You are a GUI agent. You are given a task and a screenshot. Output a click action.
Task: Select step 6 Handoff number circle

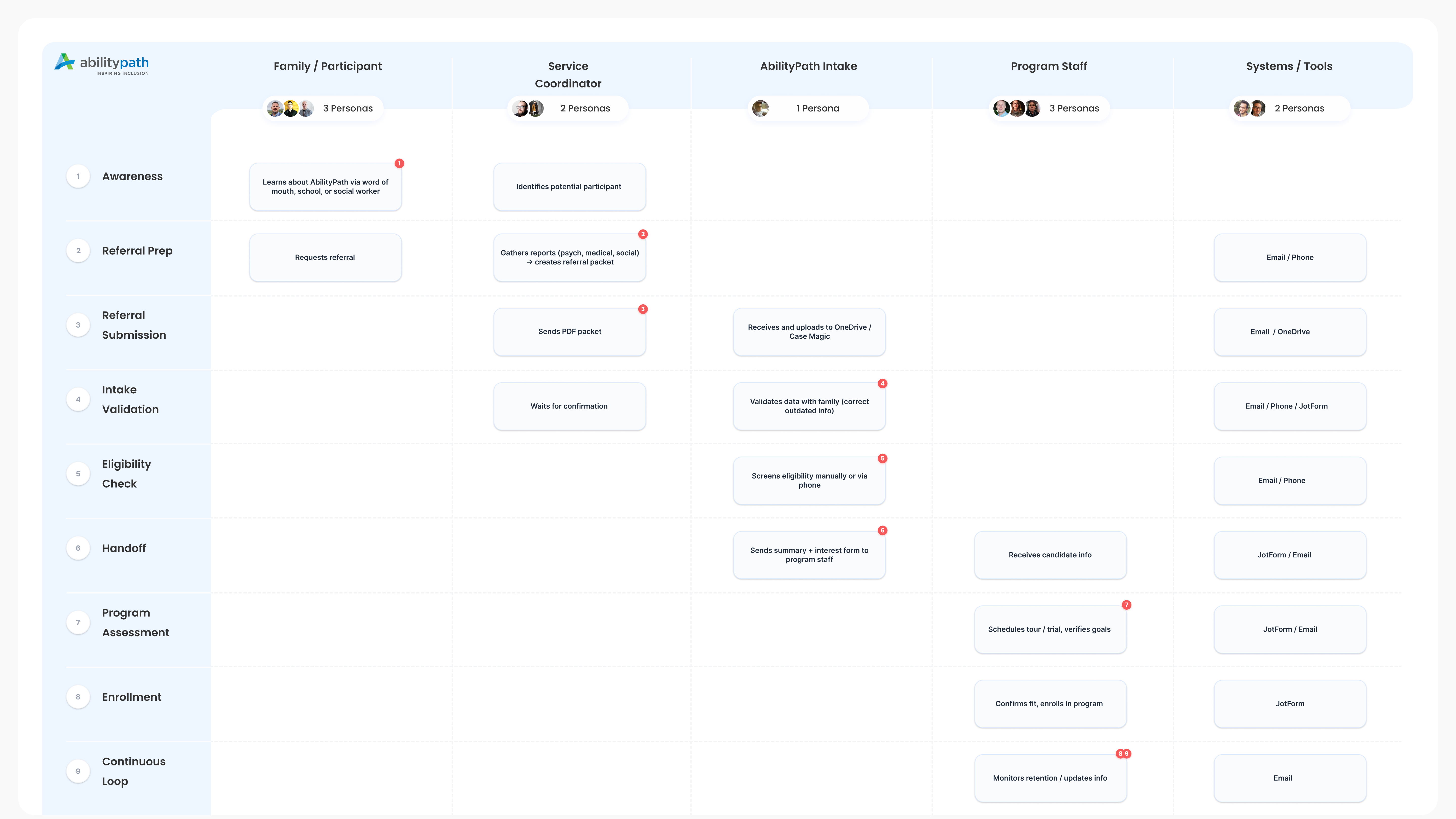click(x=78, y=548)
